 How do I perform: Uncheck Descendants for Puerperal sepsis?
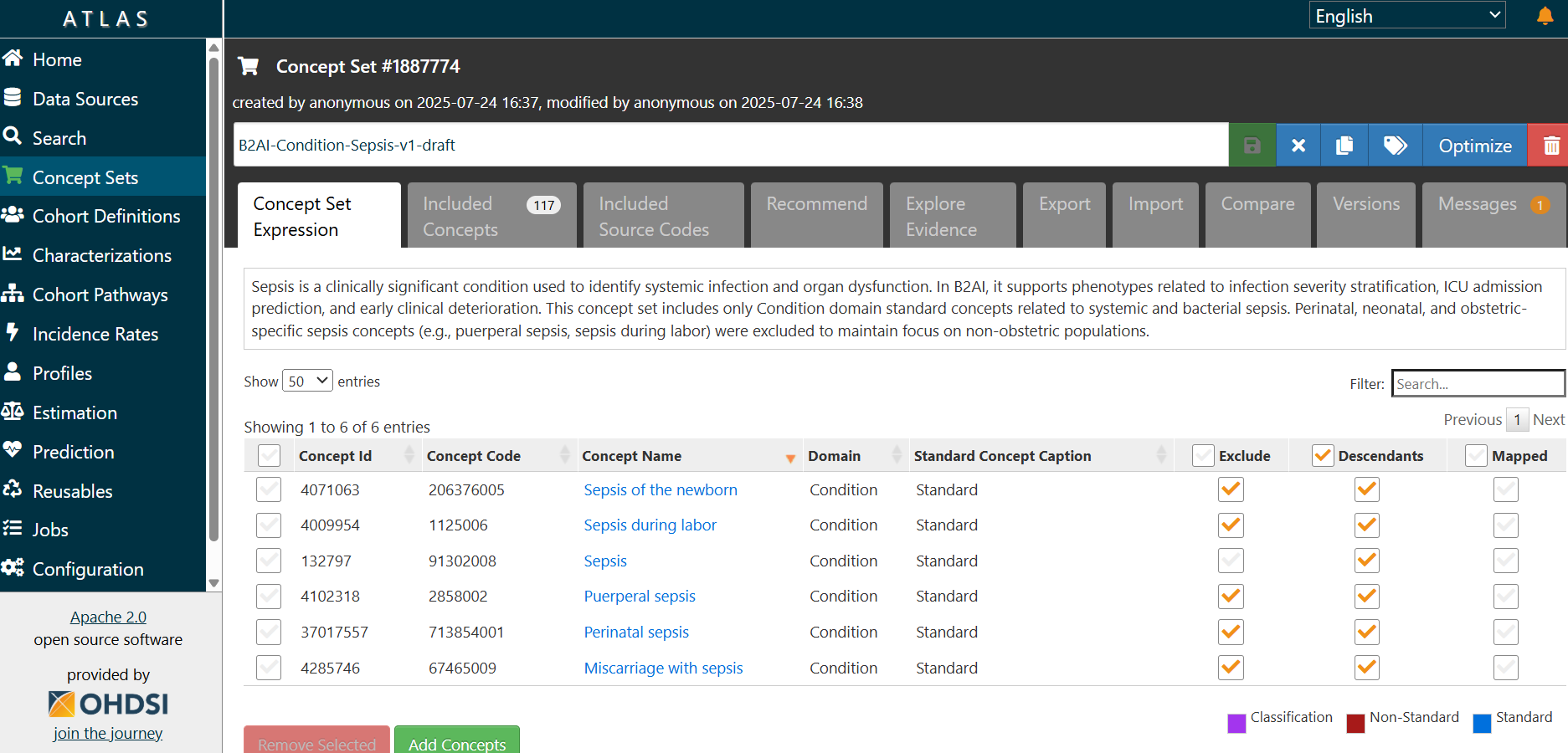click(x=1366, y=597)
